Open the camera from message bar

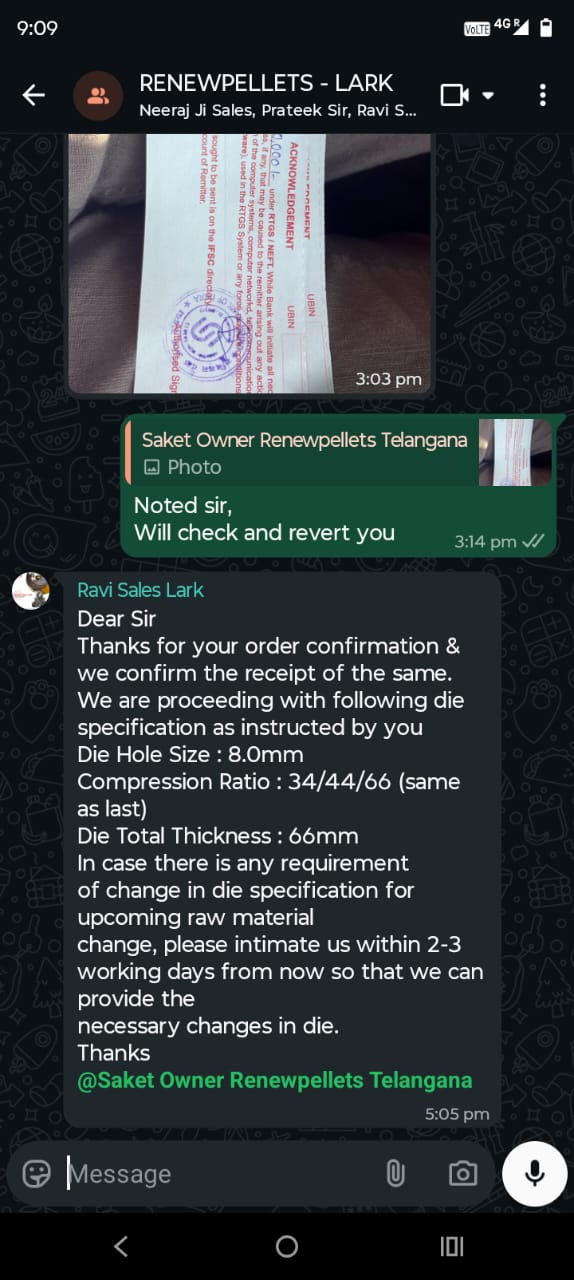click(x=462, y=1173)
